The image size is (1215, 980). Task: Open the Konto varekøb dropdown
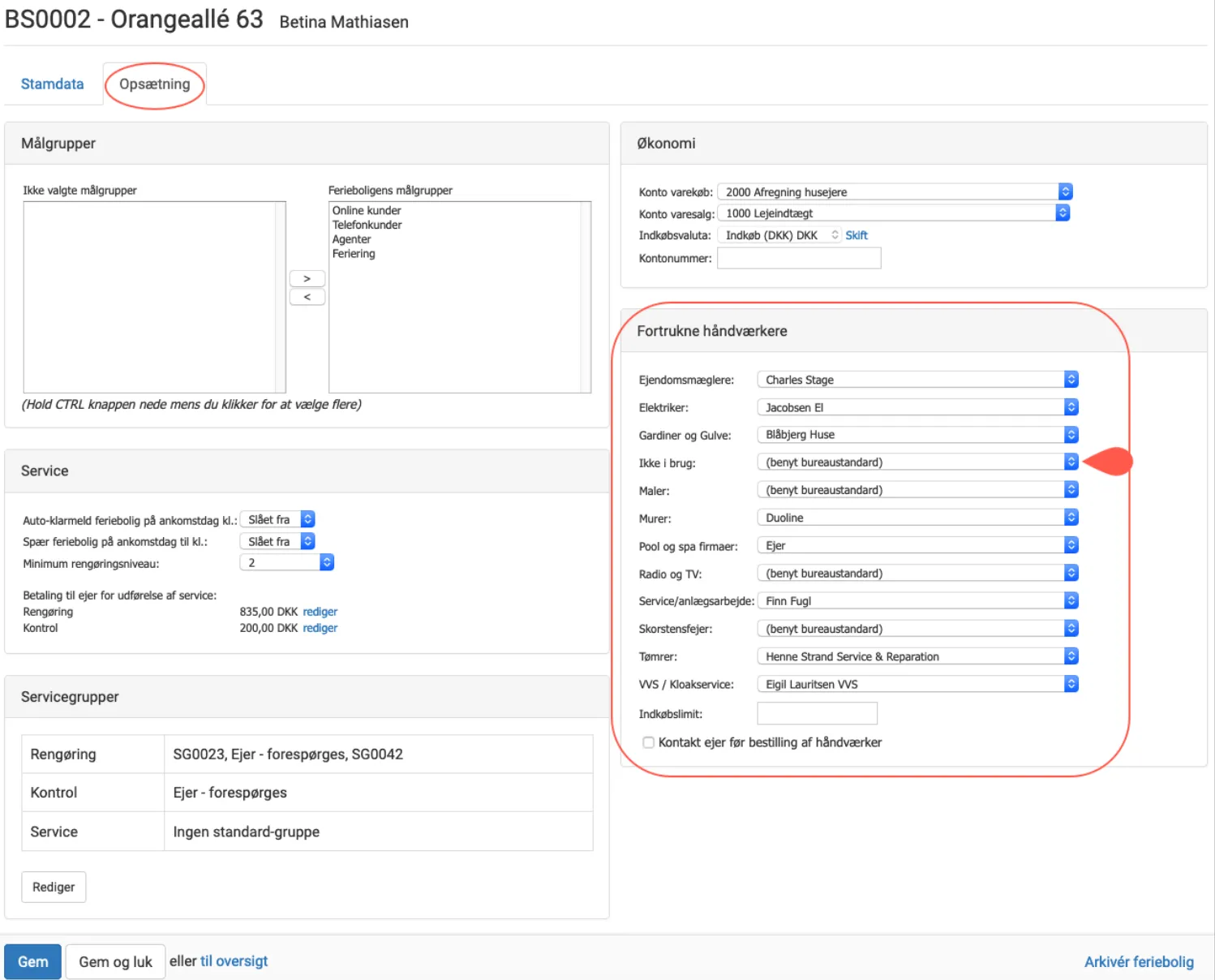(895, 192)
